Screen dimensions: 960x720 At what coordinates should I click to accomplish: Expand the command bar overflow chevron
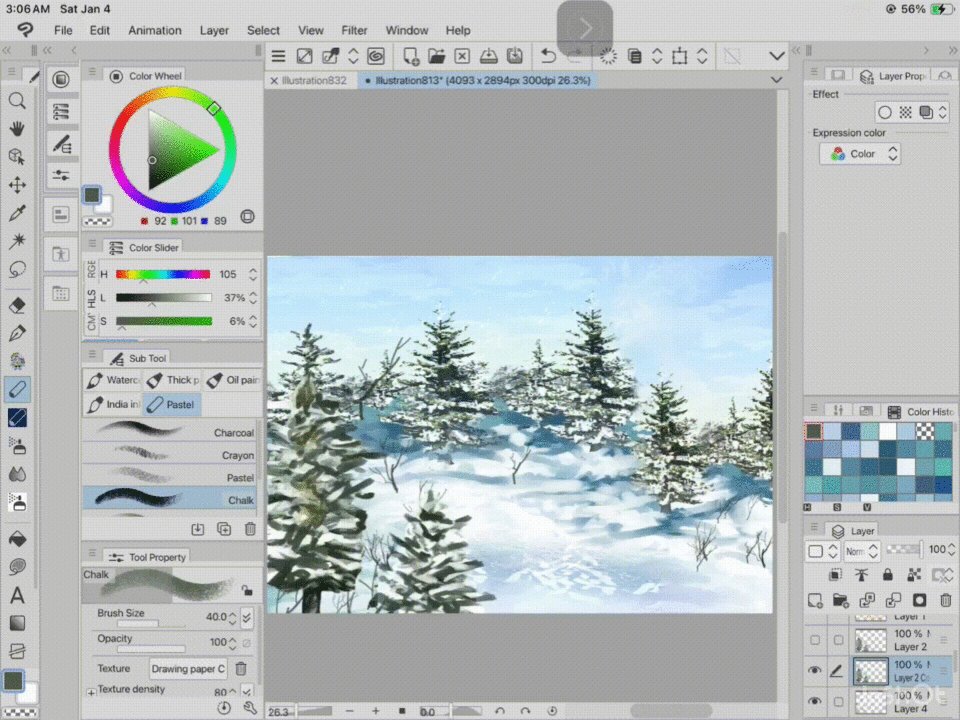(776, 56)
